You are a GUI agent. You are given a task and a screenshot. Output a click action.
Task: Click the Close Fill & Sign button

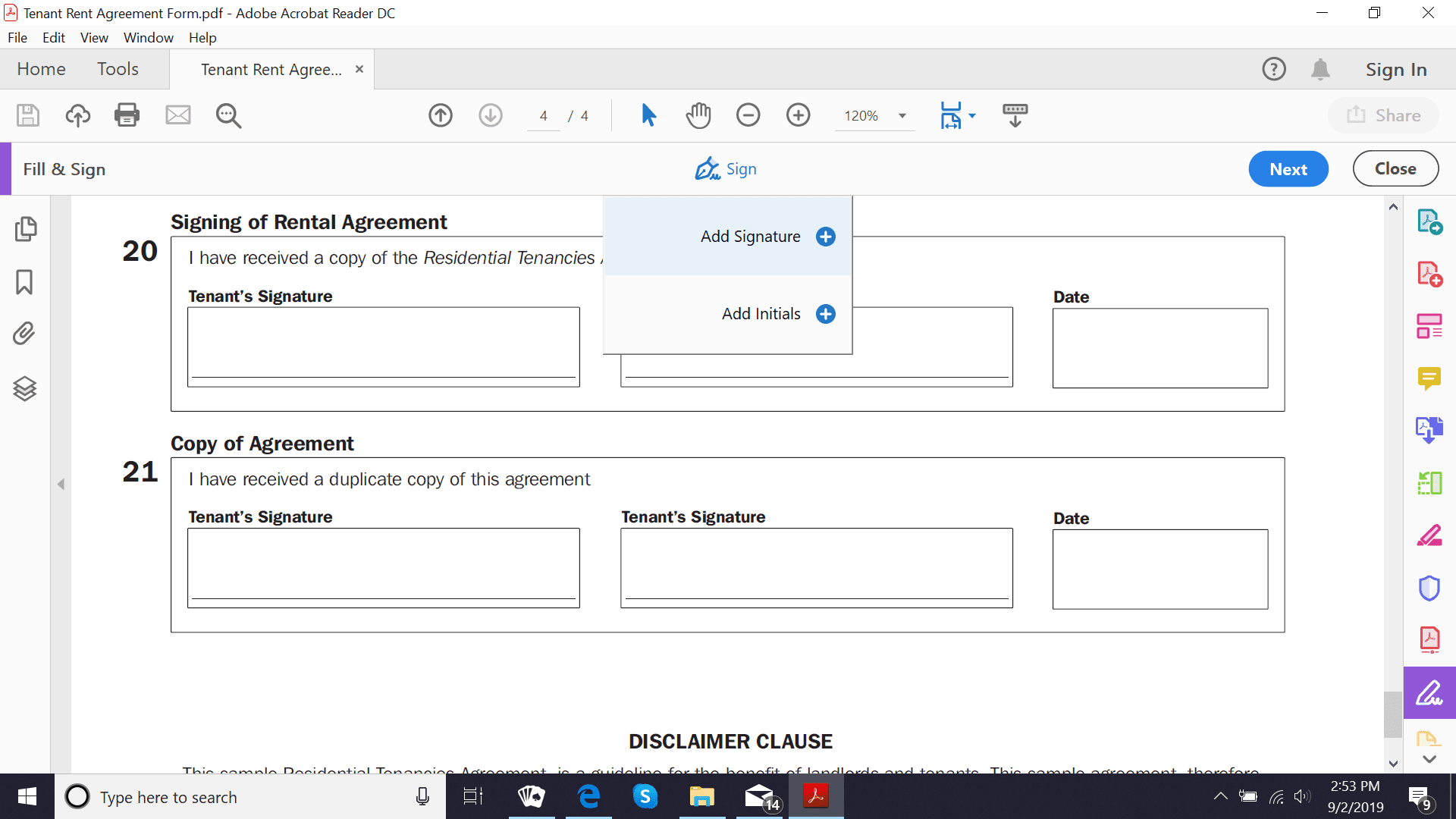[1394, 169]
